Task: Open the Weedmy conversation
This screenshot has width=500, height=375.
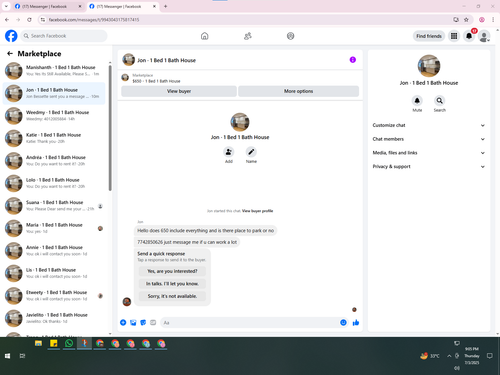Action: [x=54, y=115]
